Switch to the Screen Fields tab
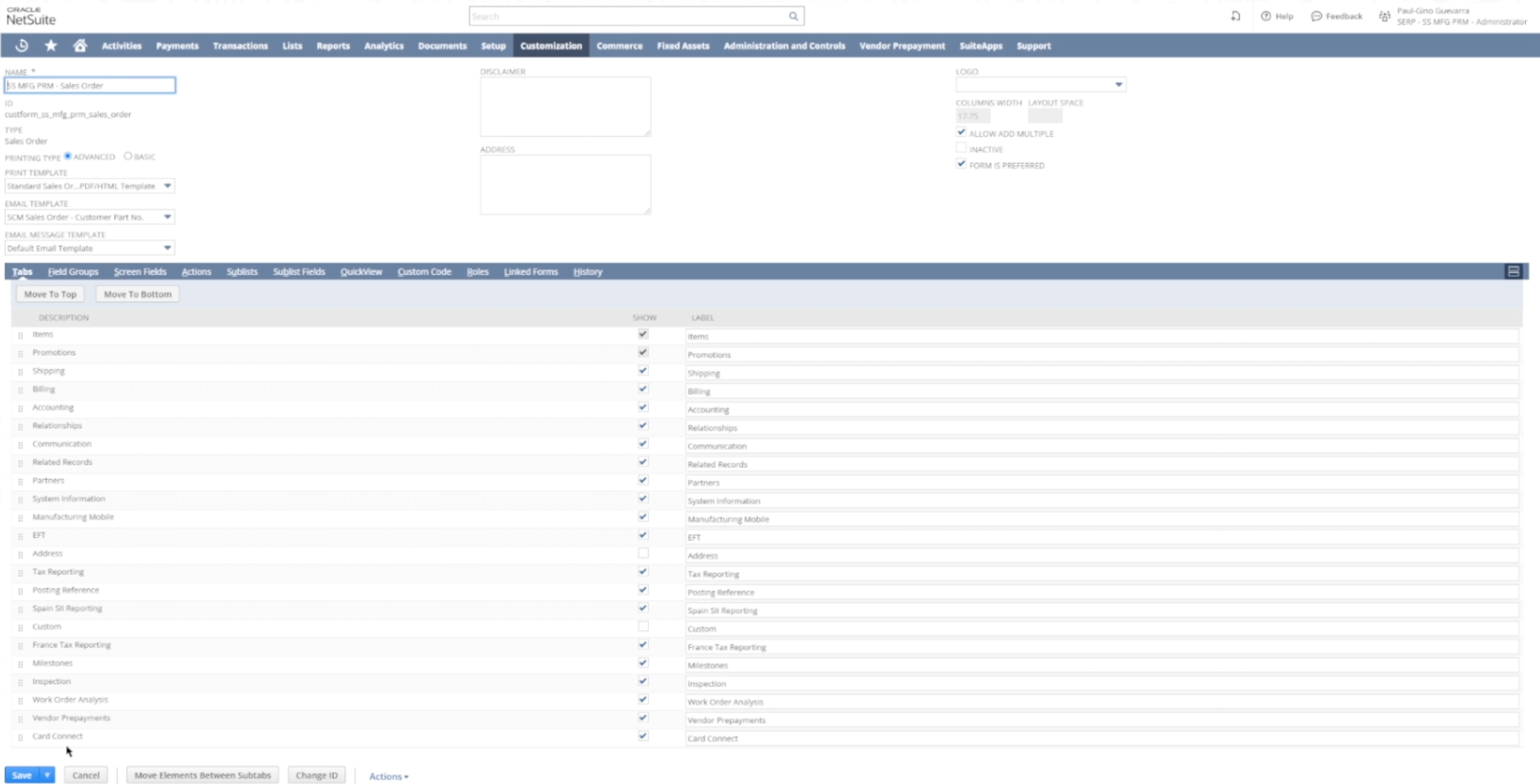This screenshot has width=1540, height=784. 140,271
